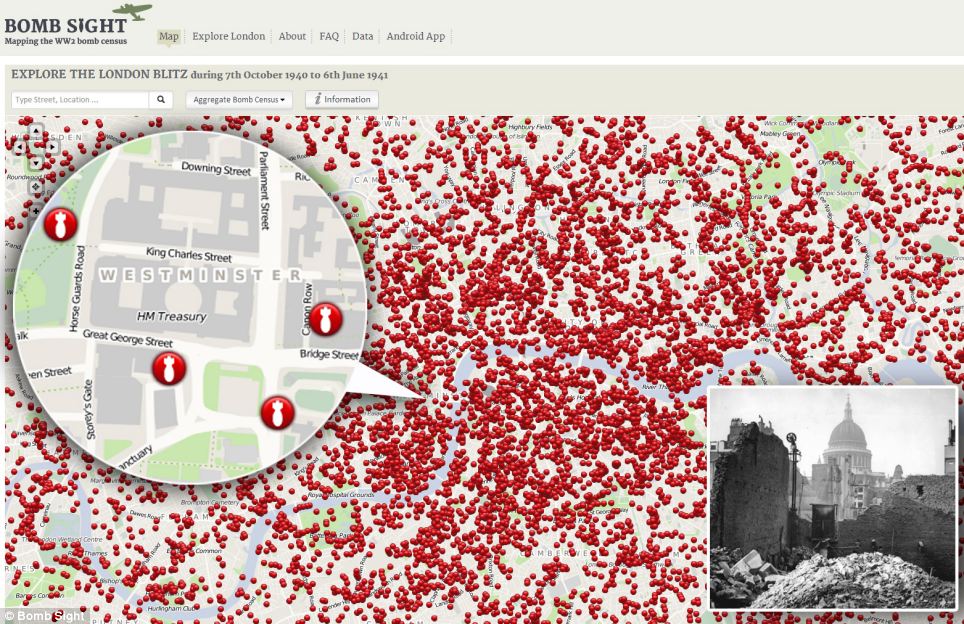Select the bomb marker on Great George Street

tap(170, 368)
